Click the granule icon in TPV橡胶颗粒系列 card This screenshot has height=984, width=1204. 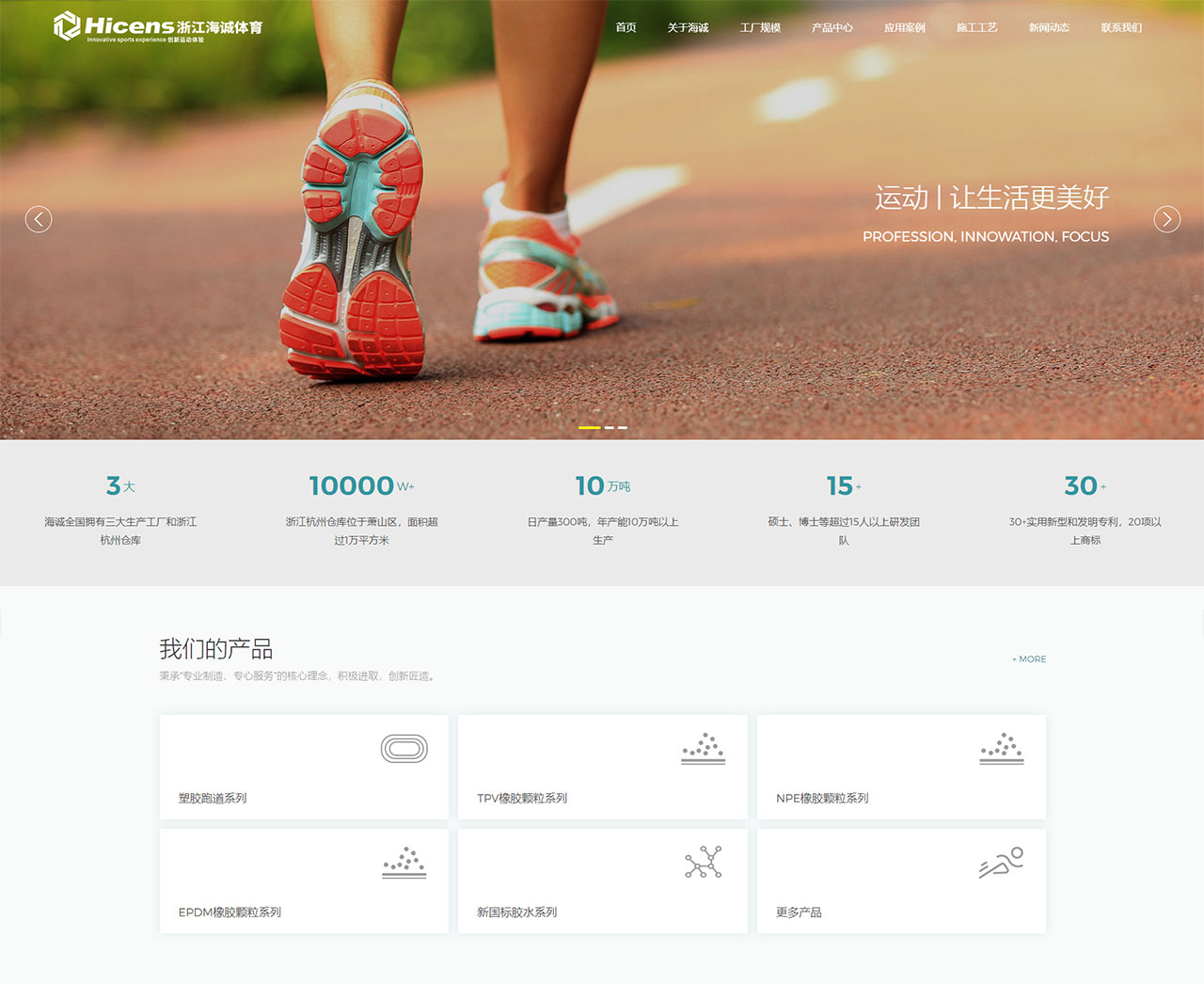point(703,749)
